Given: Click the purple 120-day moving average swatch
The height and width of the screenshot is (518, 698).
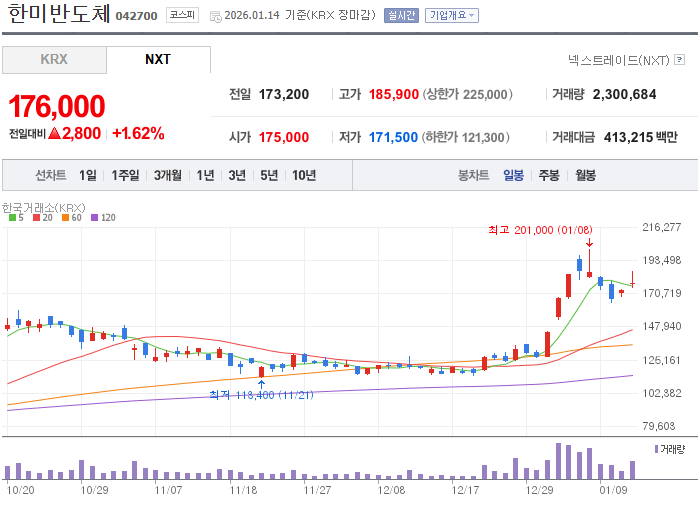Looking at the screenshot, I should click(x=94, y=218).
